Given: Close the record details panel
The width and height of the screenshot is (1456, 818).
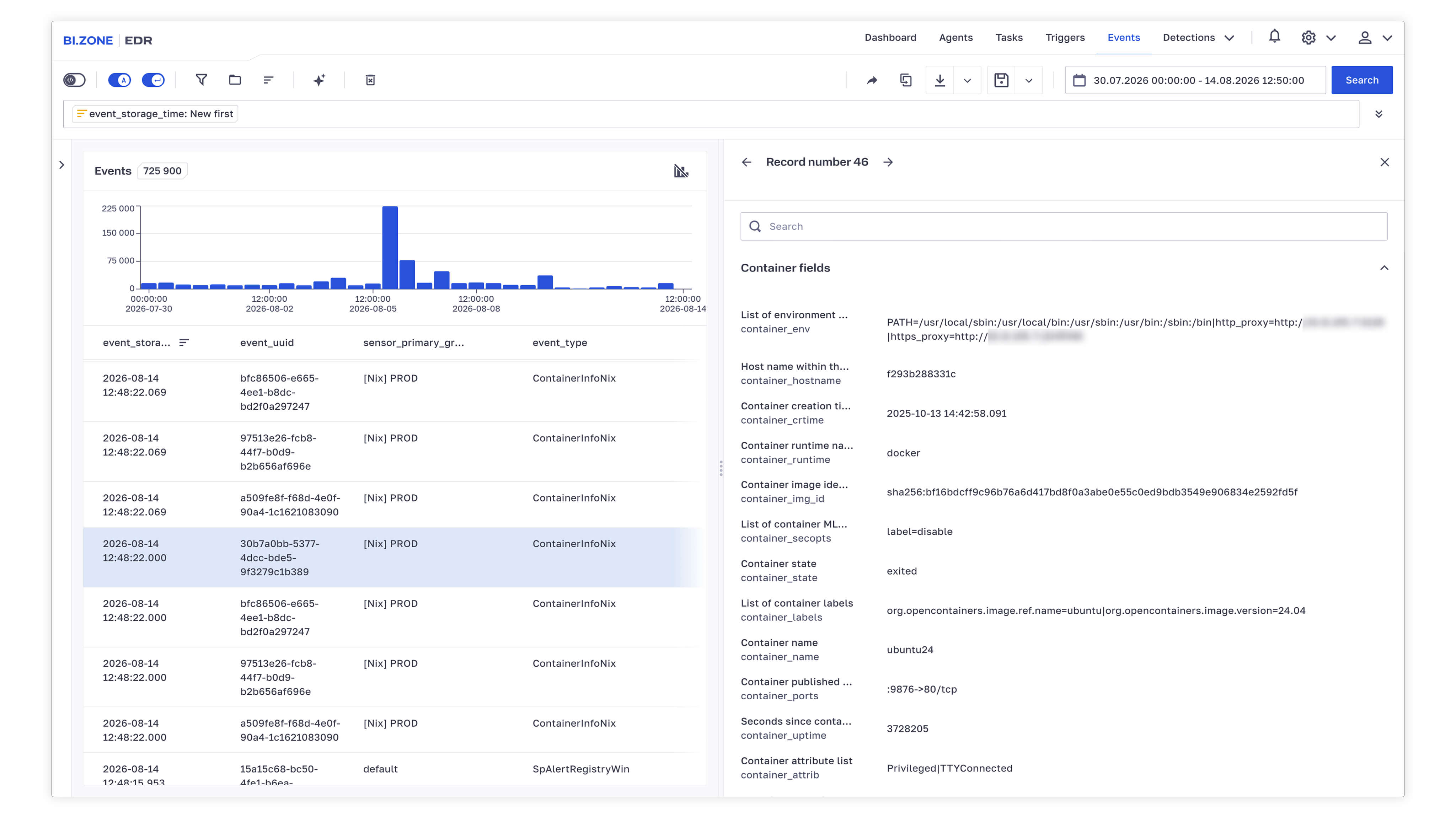Looking at the screenshot, I should (x=1385, y=162).
